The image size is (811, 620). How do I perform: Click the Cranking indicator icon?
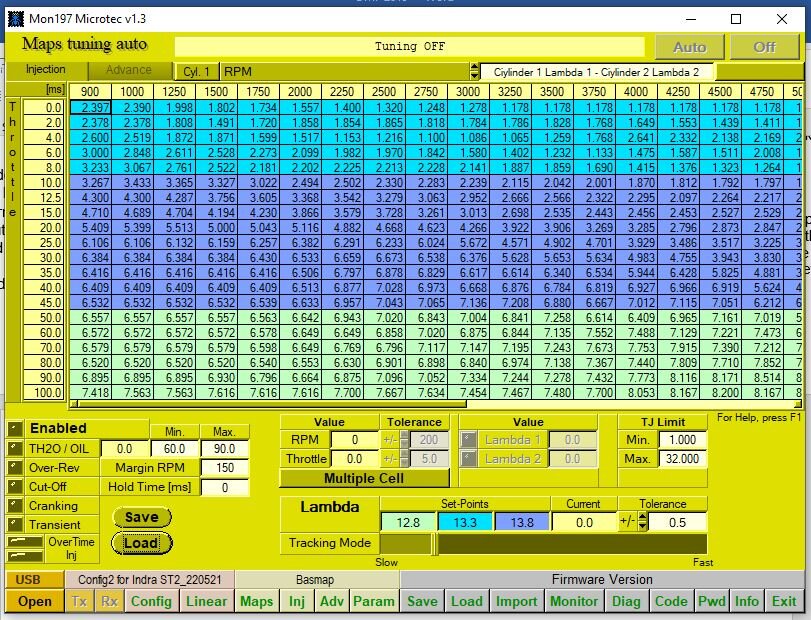[x=14, y=505]
